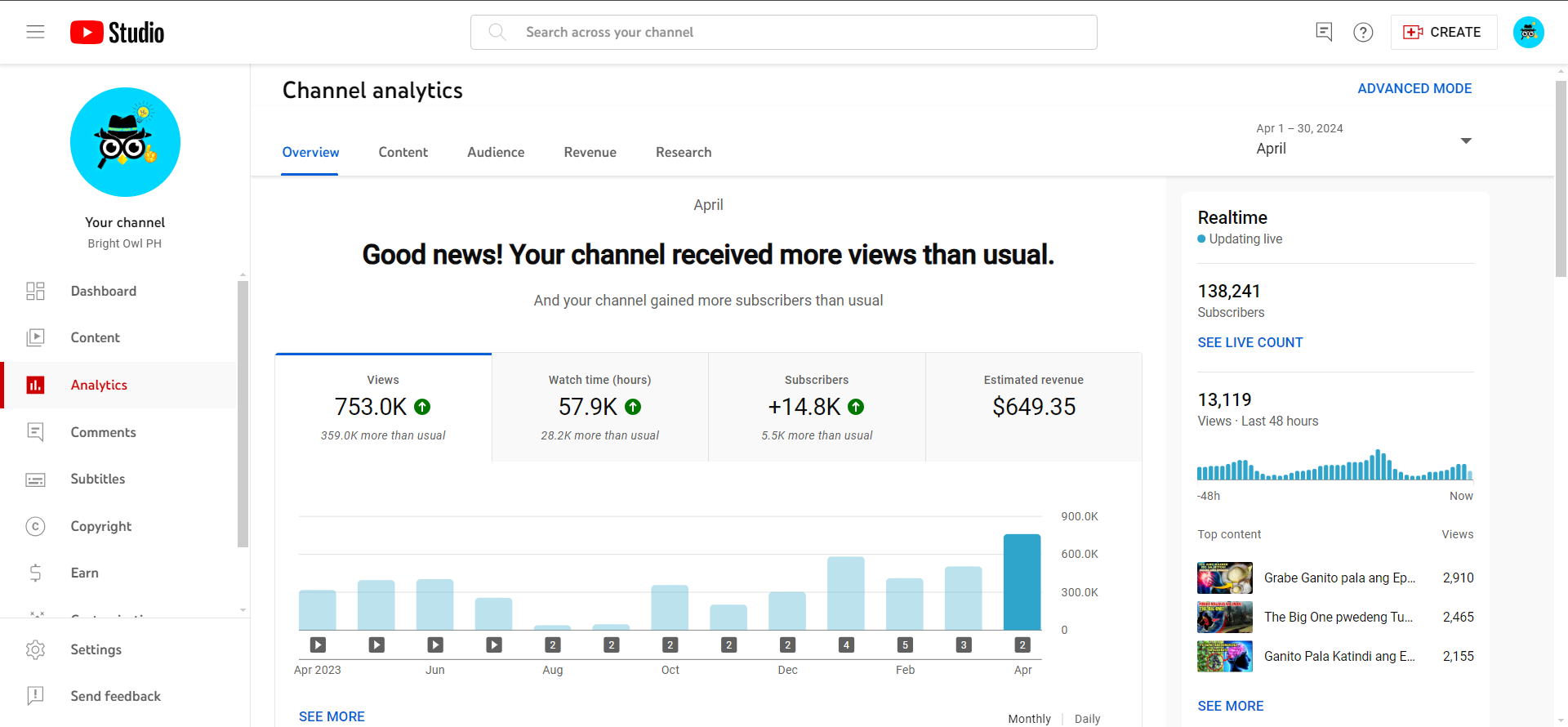The height and width of the screenshot is (727, 1568).
Task: Click the Comments sidebar icon
Action: [x=35, y=432]
